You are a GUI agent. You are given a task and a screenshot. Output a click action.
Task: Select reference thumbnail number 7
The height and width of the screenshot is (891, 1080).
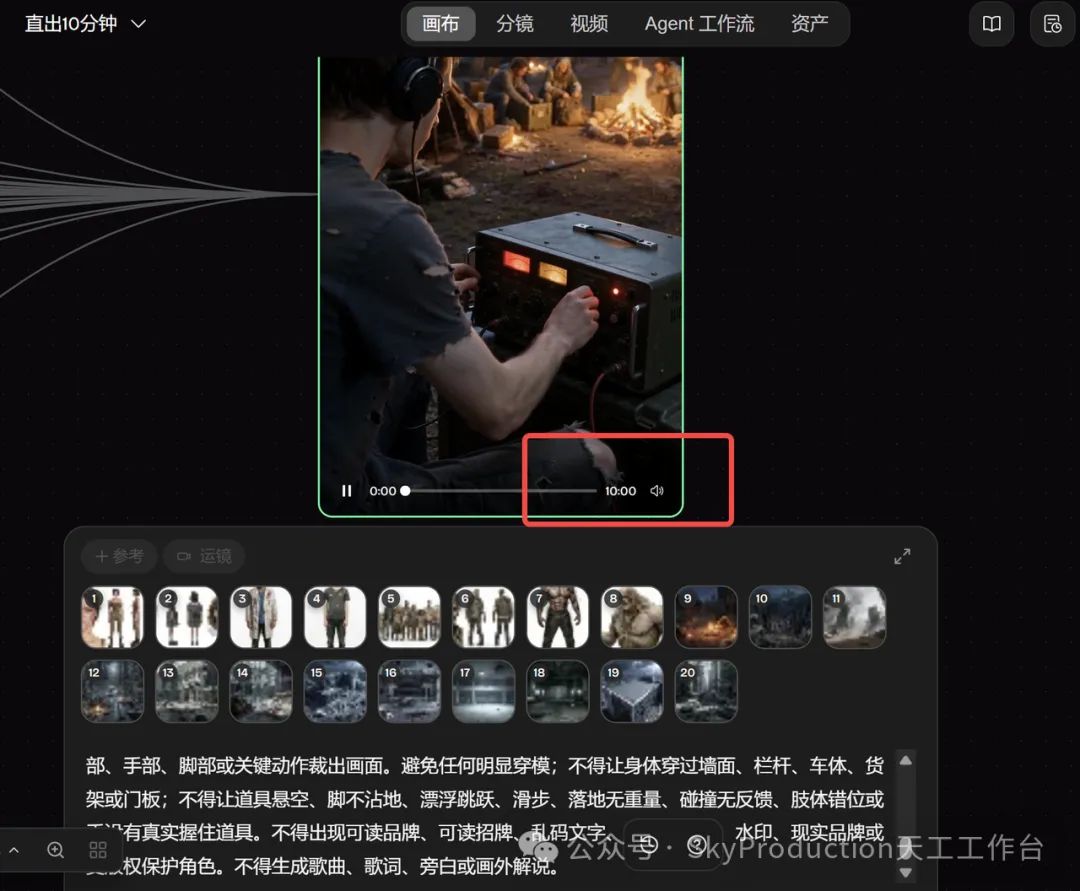(x=558, y=617)
